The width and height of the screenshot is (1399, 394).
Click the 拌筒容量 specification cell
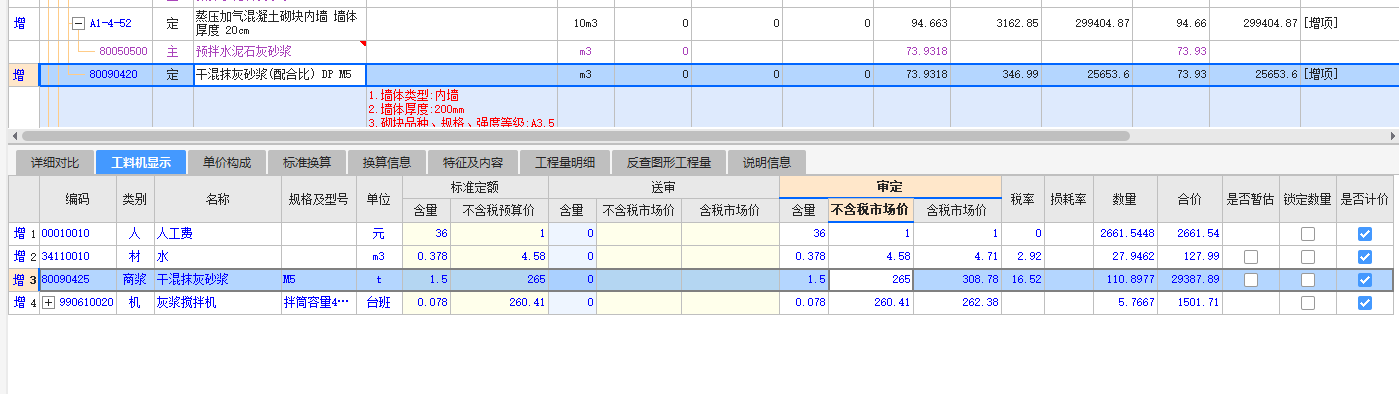click(319, 302)
